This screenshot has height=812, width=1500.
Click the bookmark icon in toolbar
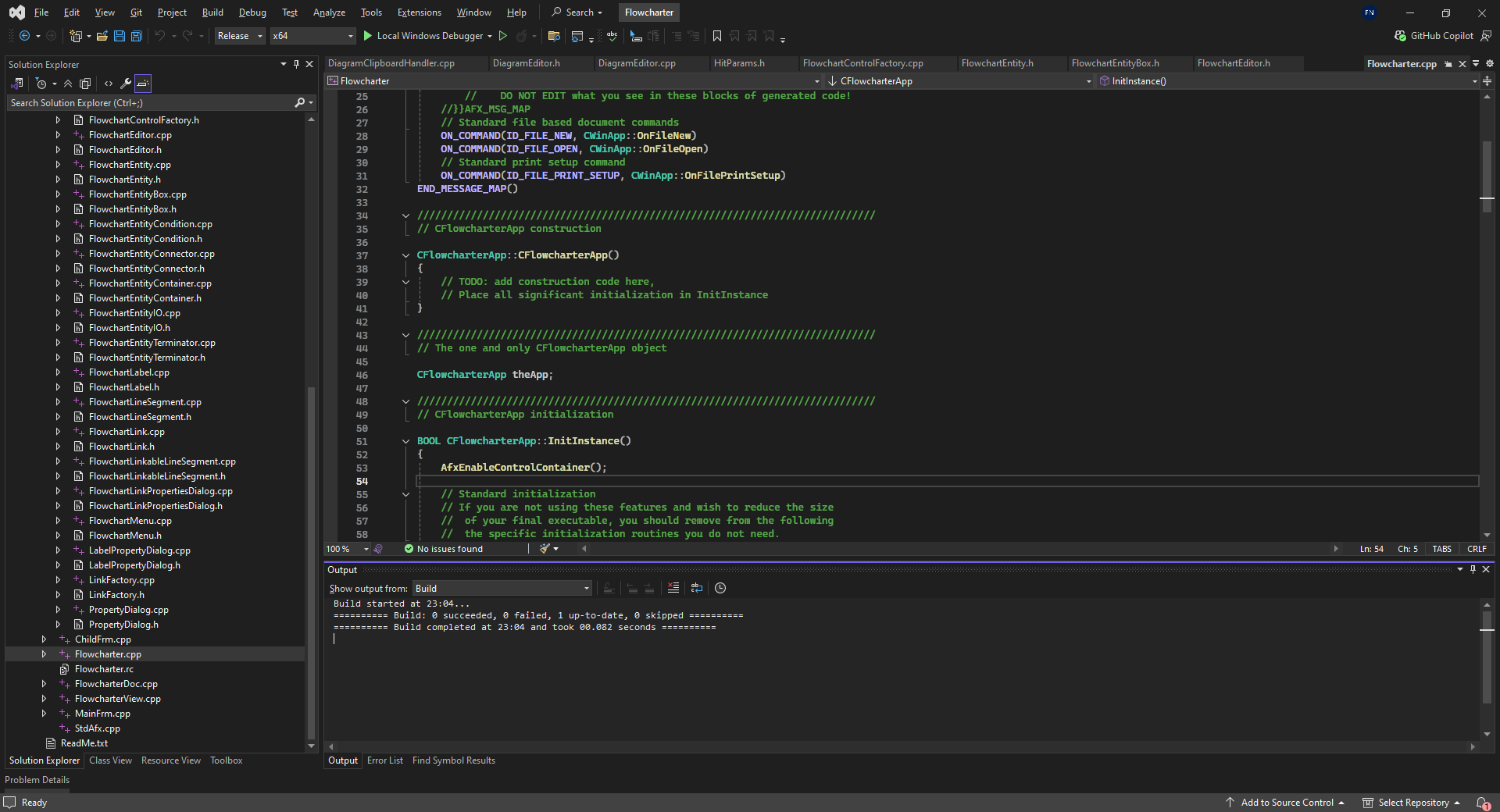[717, 36]
